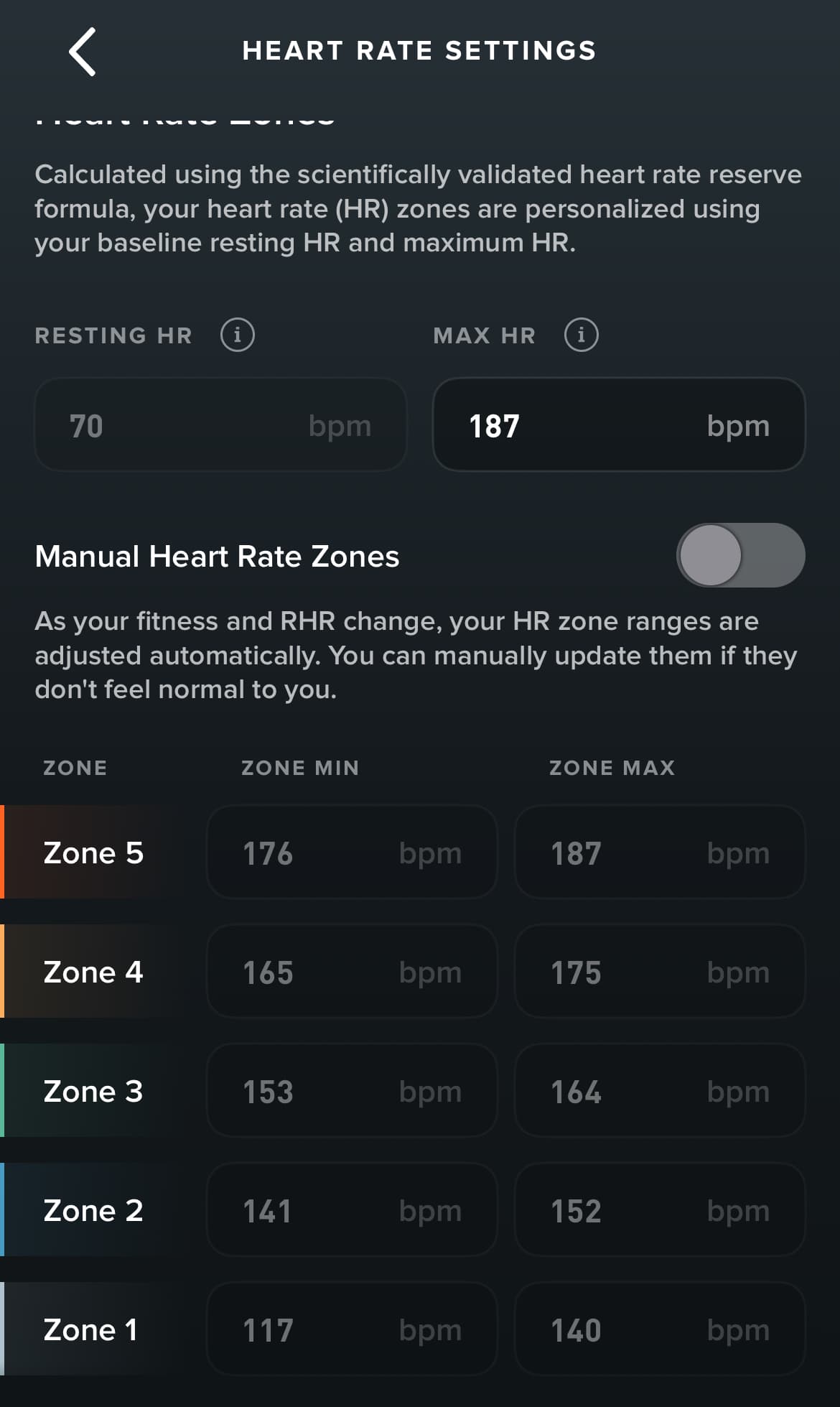Tap the Heart Rate Settings title
Image resolution: width=840 pixels, height=1407 pixels.
419,51
